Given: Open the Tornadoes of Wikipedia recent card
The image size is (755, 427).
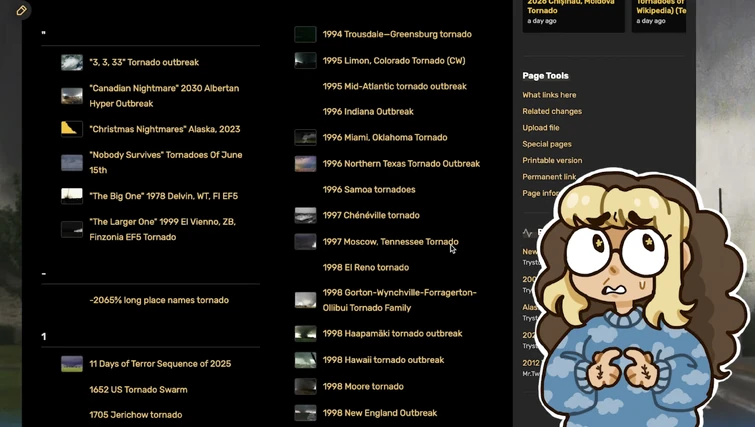Looking at the screenshot, I should click(659, 14).
